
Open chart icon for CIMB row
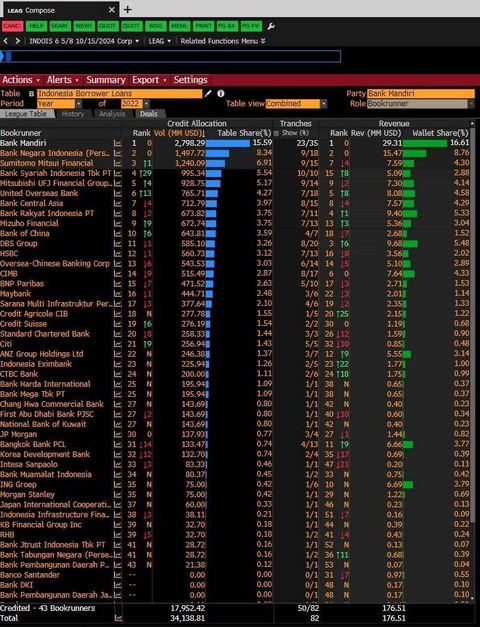118,274
